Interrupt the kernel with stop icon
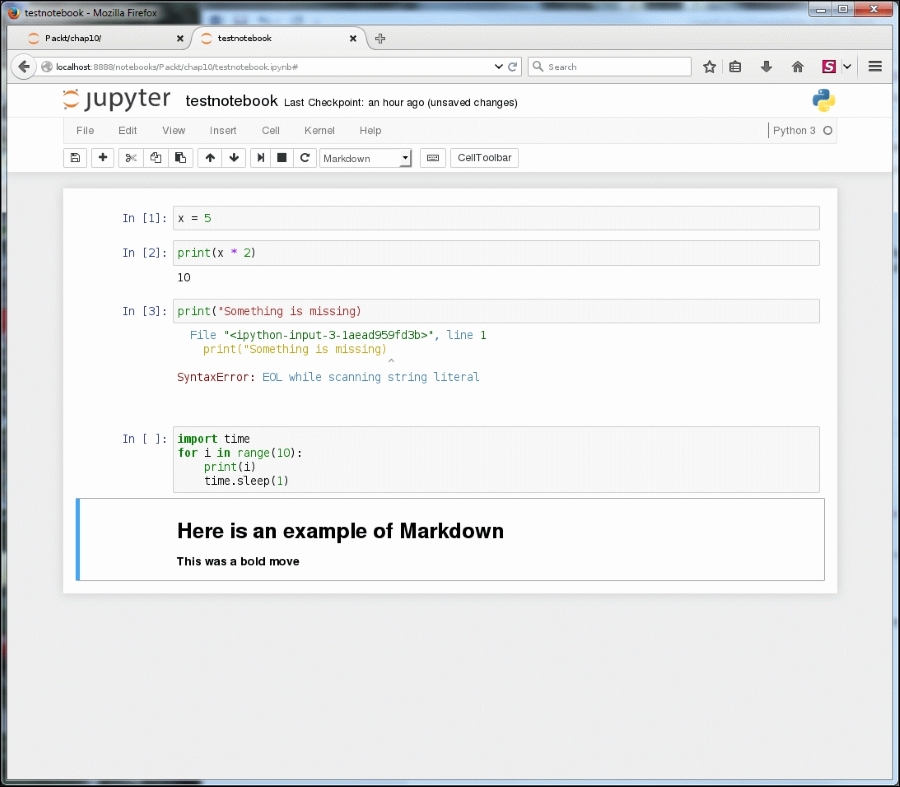 [282, 157]
